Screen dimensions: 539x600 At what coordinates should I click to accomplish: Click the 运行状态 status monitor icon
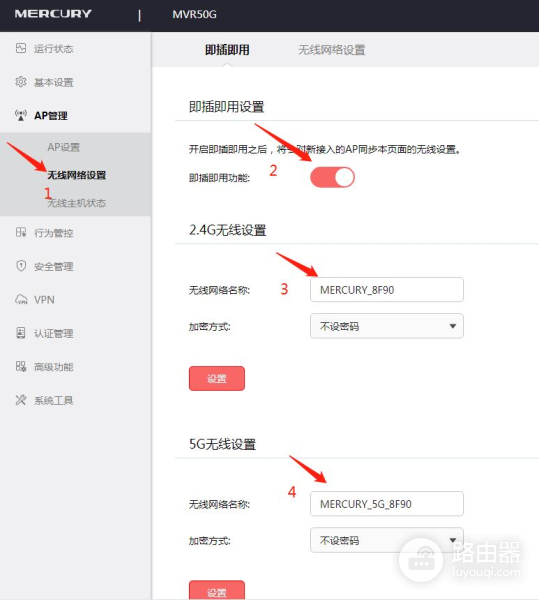click(x=21, y=48)
